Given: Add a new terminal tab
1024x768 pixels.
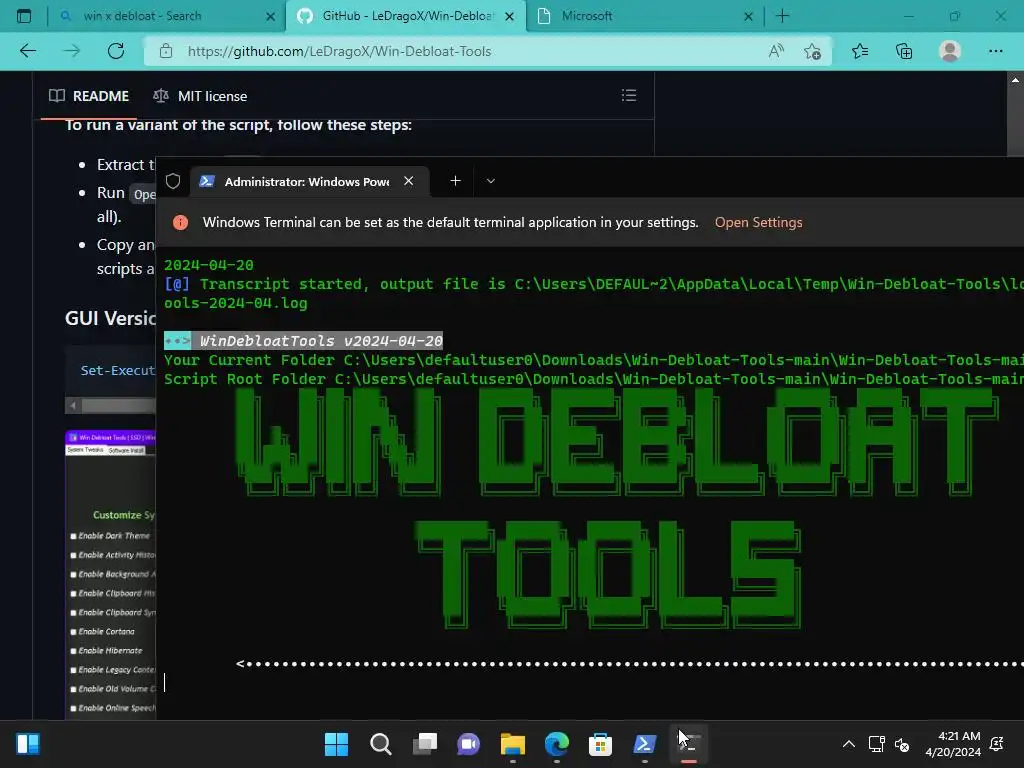Looking at the screenshot, I should point(455,181).
